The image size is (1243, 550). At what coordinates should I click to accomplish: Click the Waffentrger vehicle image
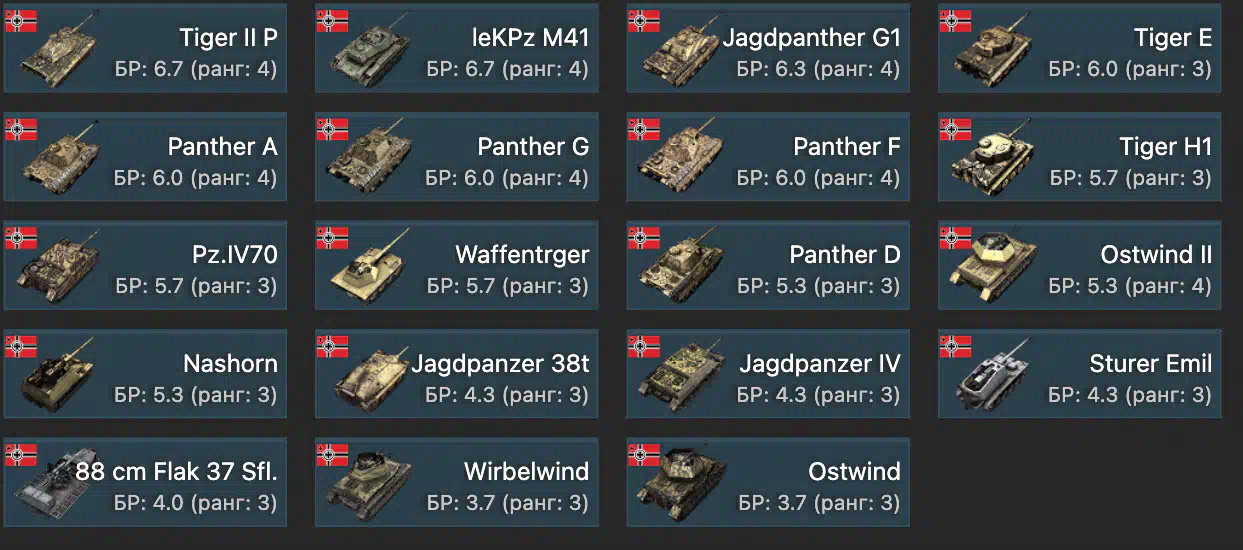point(372,267)
